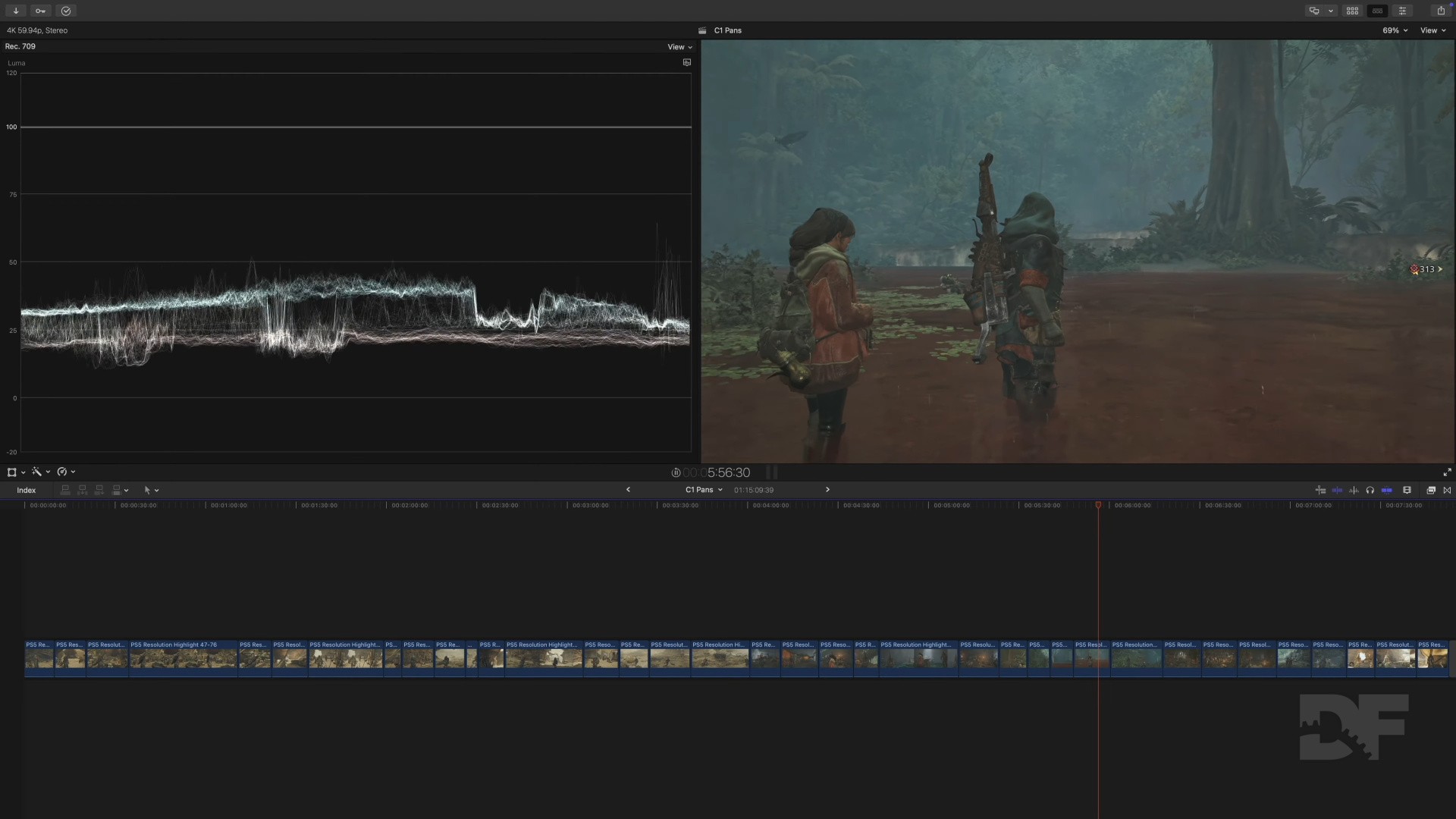Open the scopes View dropdown
The width and height of the screenshot is (1456, 819).
(x=679, y=47)
